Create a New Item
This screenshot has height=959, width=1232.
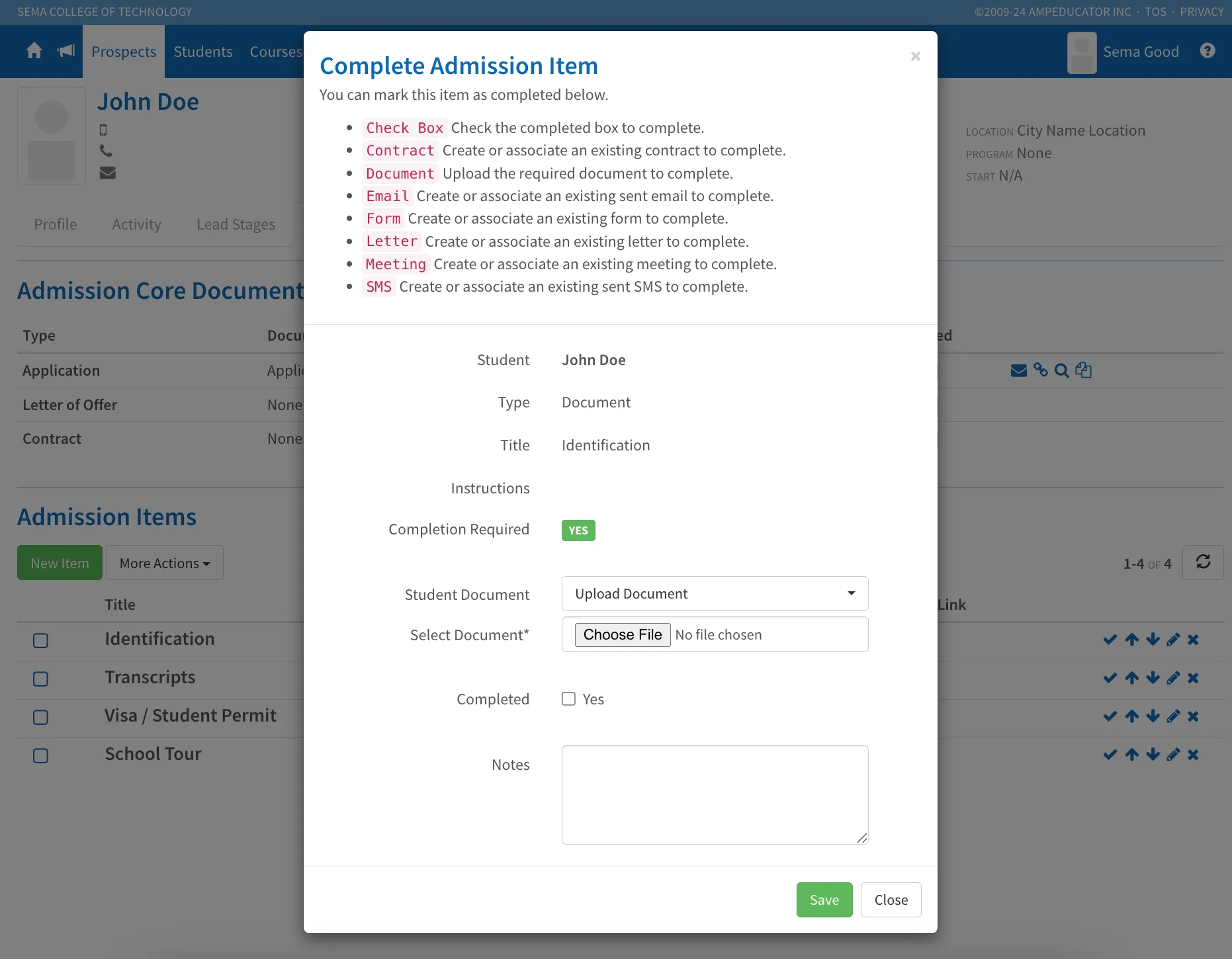[60, 563]
